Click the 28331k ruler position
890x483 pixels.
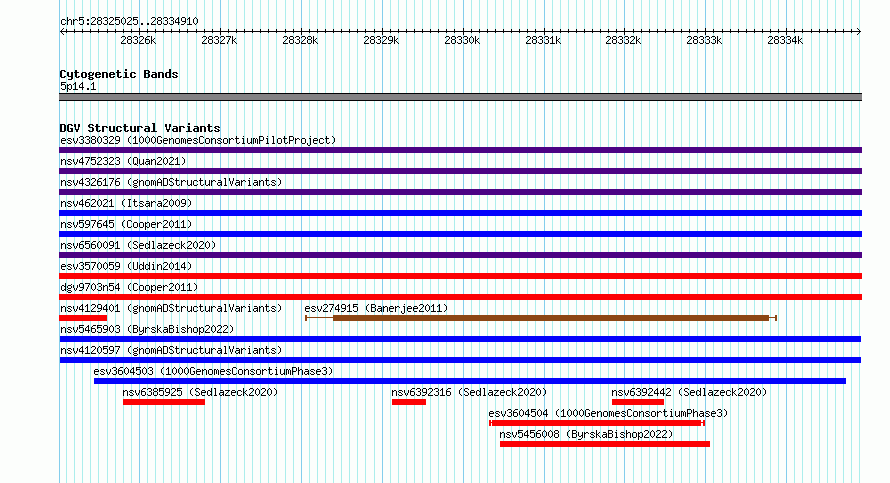[x=543, y=40]
